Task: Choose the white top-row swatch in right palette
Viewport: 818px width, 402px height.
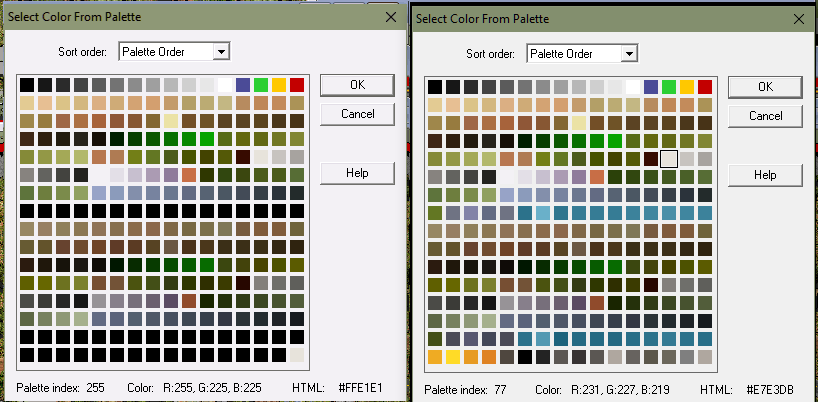Action: click(x=633, y=87)
